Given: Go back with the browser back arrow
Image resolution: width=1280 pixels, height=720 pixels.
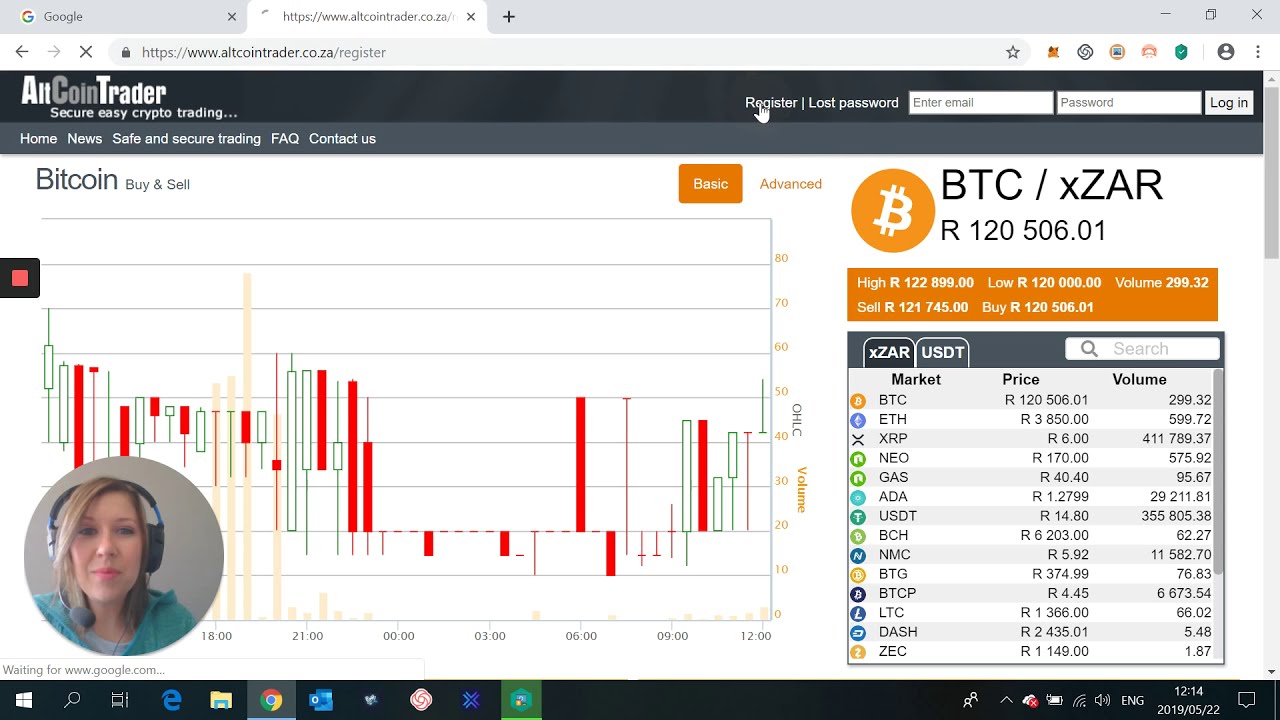Looking at the screenshot, I should 22,52.
